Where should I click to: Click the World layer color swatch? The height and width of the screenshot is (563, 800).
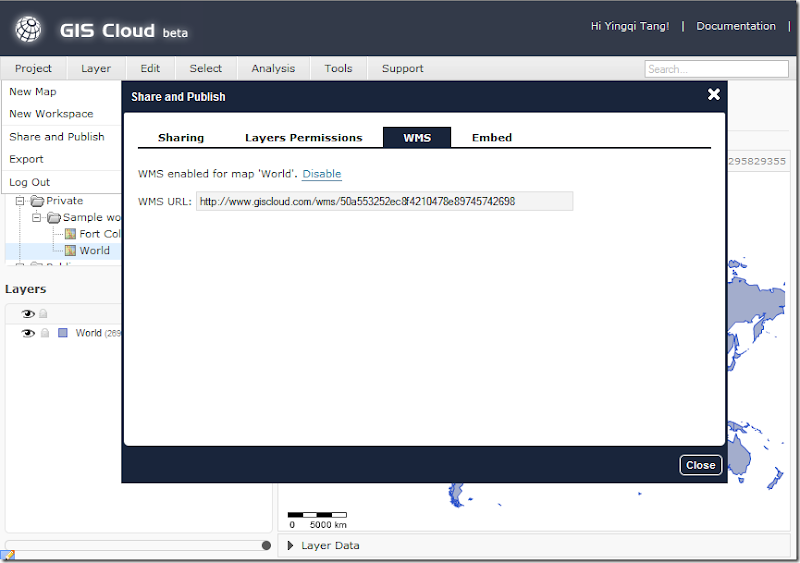63,333
